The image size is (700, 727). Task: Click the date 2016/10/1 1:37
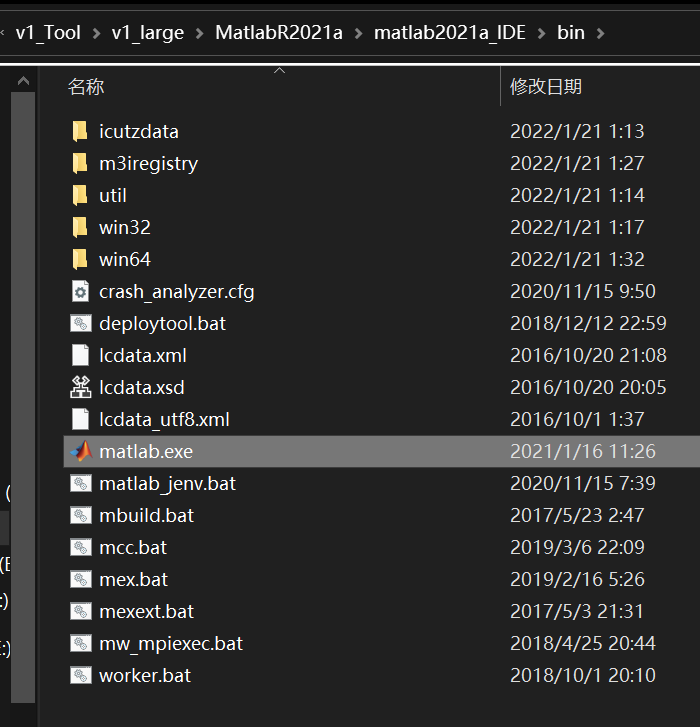tap(577, 419)
